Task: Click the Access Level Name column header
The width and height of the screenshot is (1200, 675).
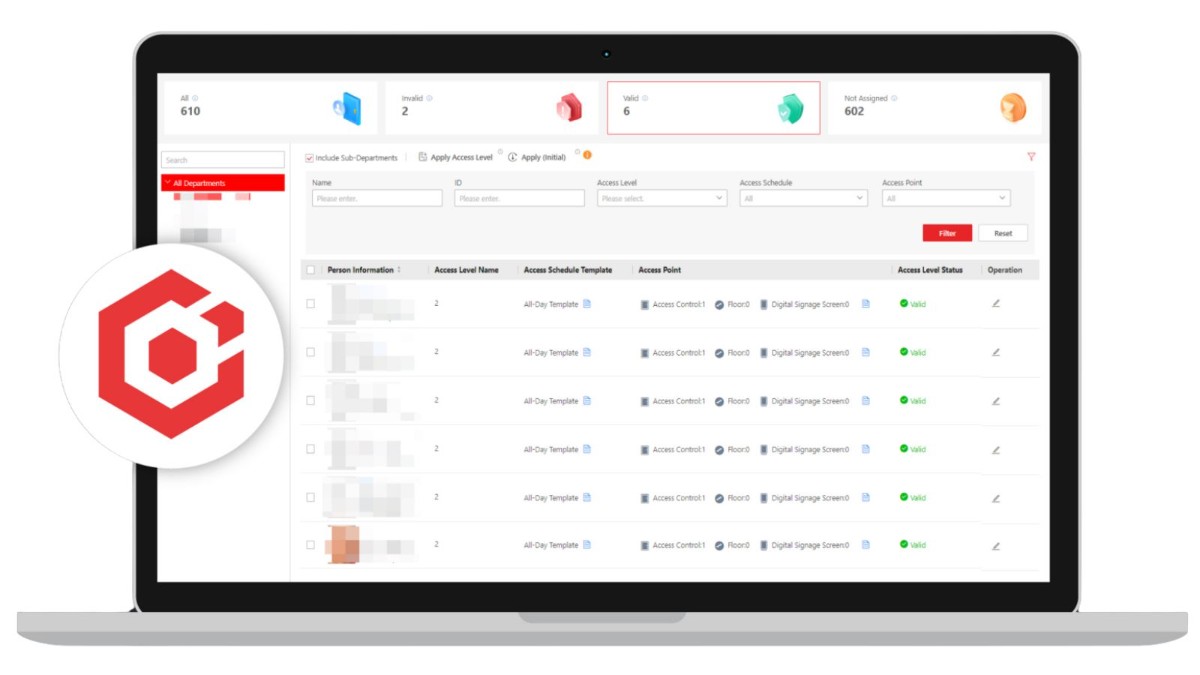Action: tap(466, 270)
